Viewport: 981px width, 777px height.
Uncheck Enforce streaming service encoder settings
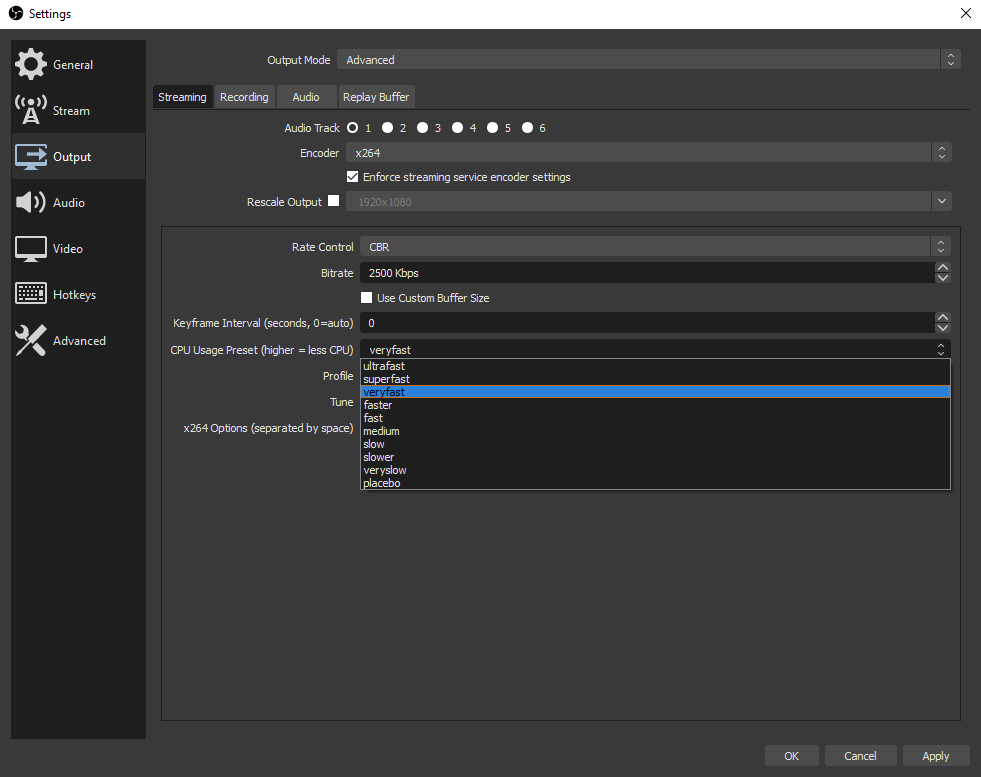(353, 176)
